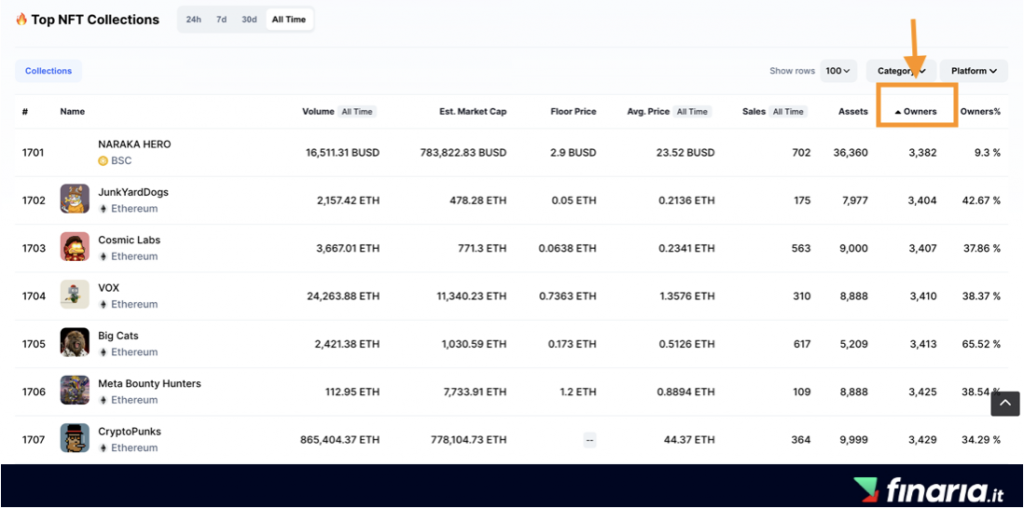The width and height of the screenshot is (1024, 509).
Task: Open the CryptoPunks name link
Action: point(129,431)
